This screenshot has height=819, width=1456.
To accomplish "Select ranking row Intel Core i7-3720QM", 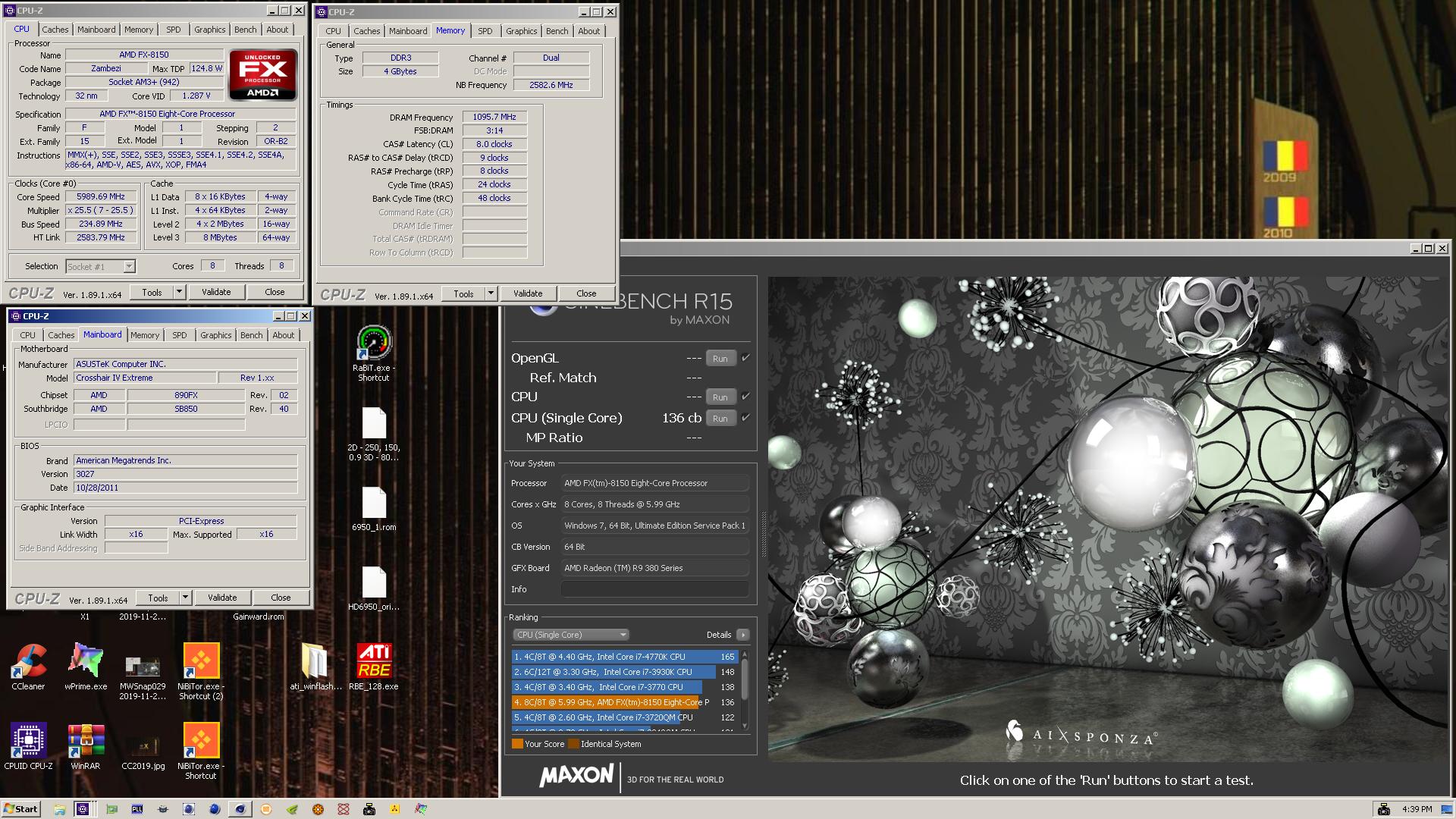I will 625,717.
